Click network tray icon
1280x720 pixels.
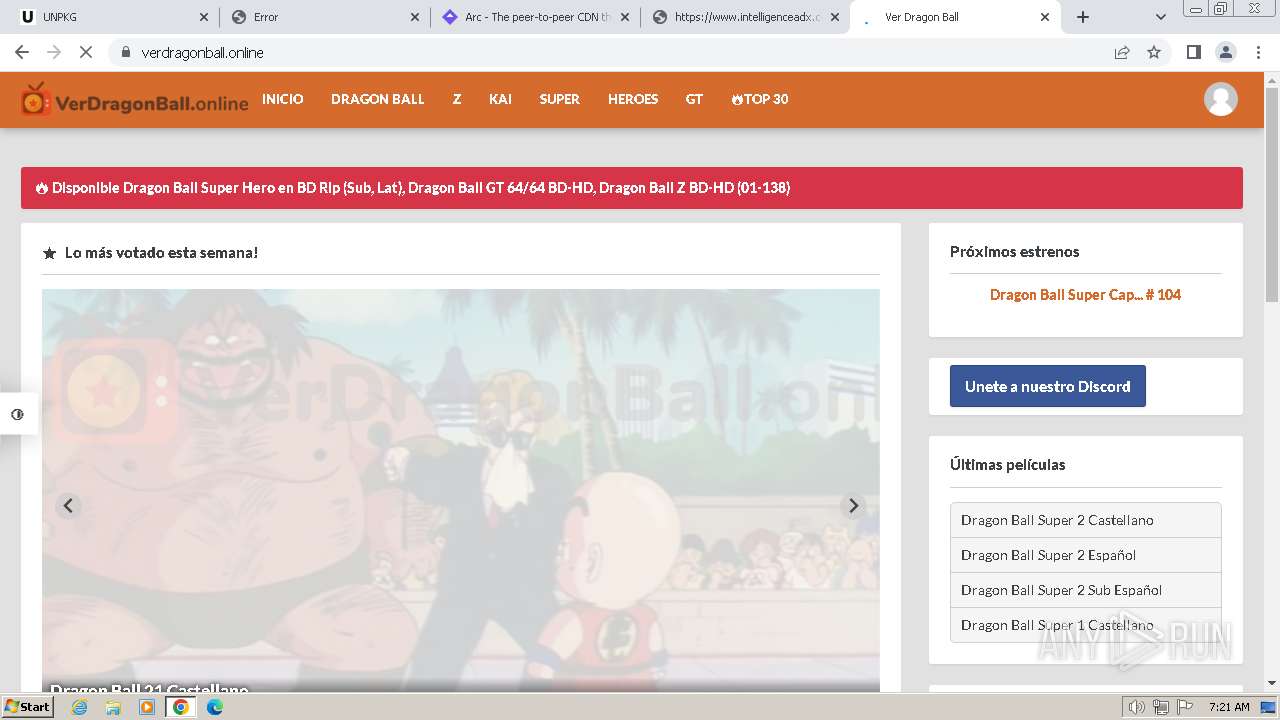(x=1161, y=707)
